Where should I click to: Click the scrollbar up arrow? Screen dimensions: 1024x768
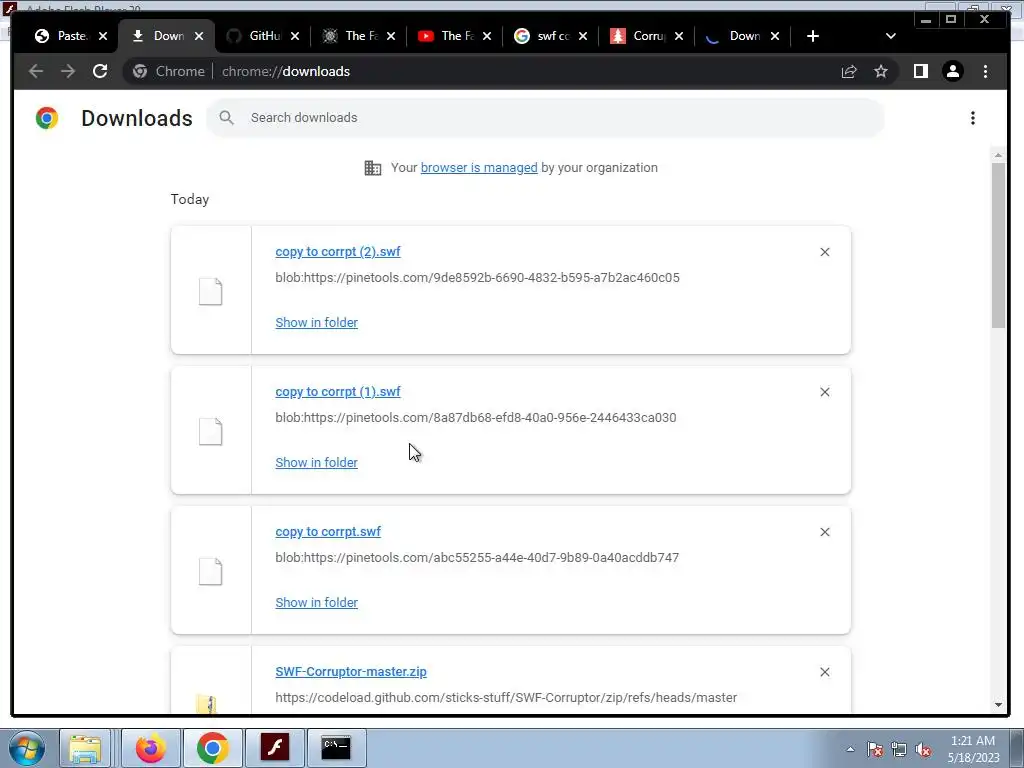[x=998, y=155]
